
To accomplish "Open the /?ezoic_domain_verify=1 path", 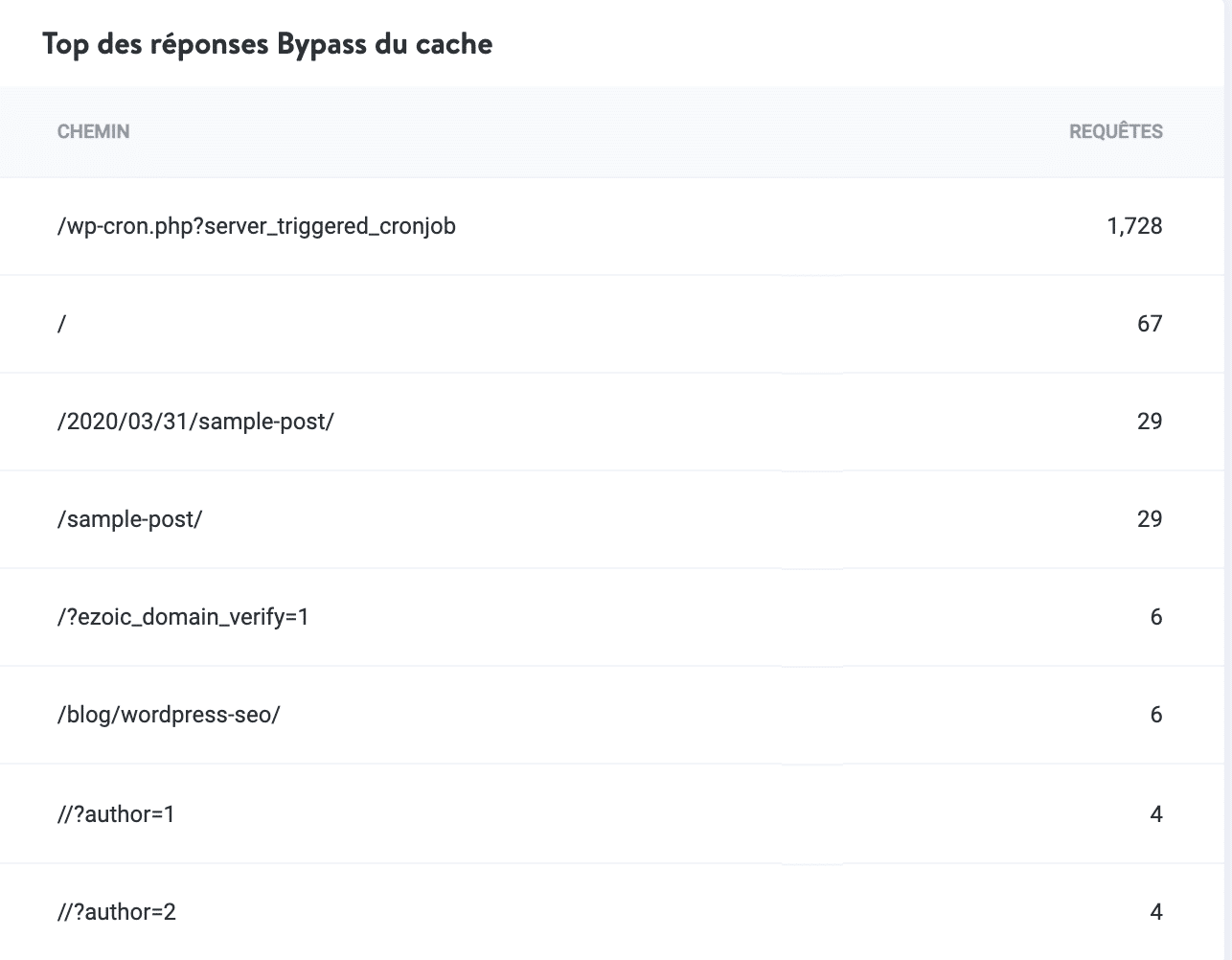I will 184,617.
